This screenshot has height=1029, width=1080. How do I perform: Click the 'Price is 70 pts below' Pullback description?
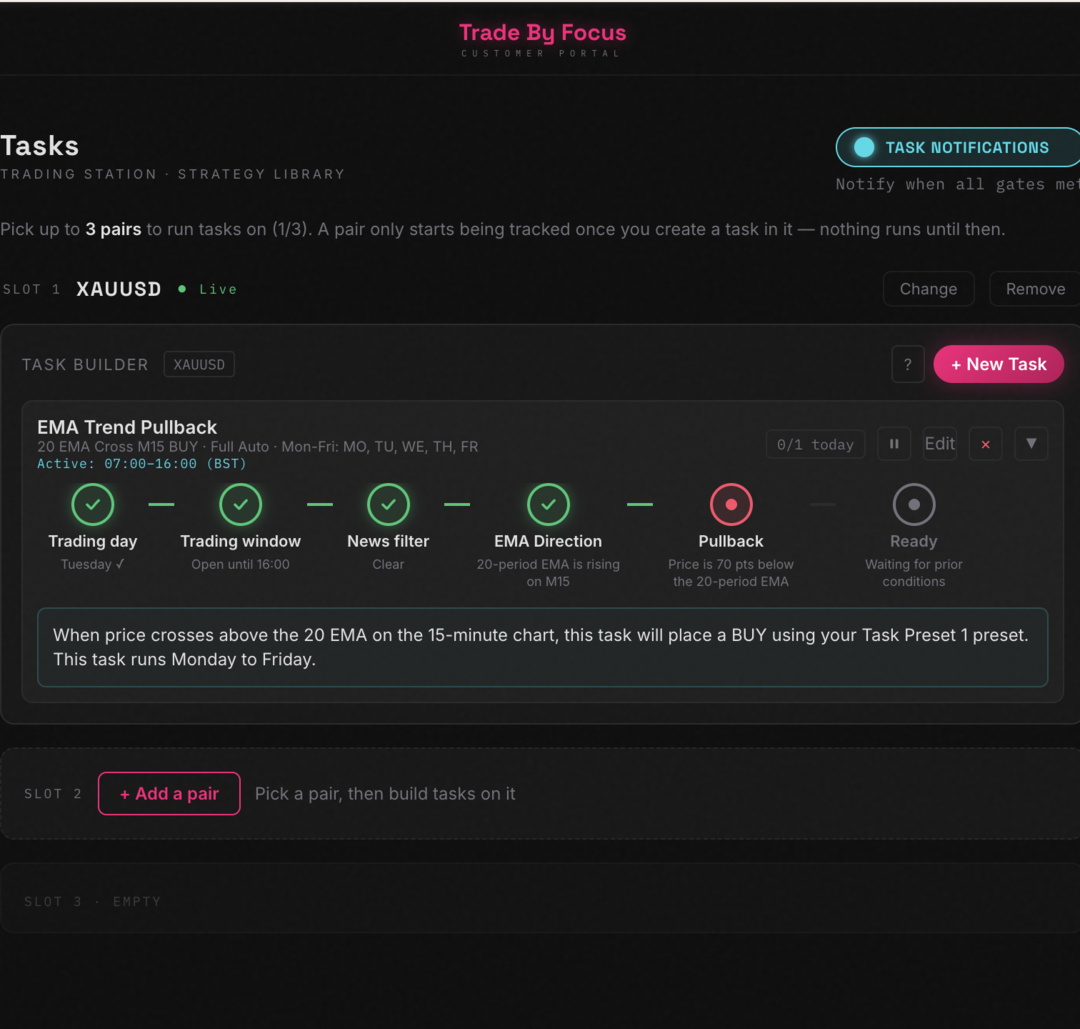pos(731,572)
